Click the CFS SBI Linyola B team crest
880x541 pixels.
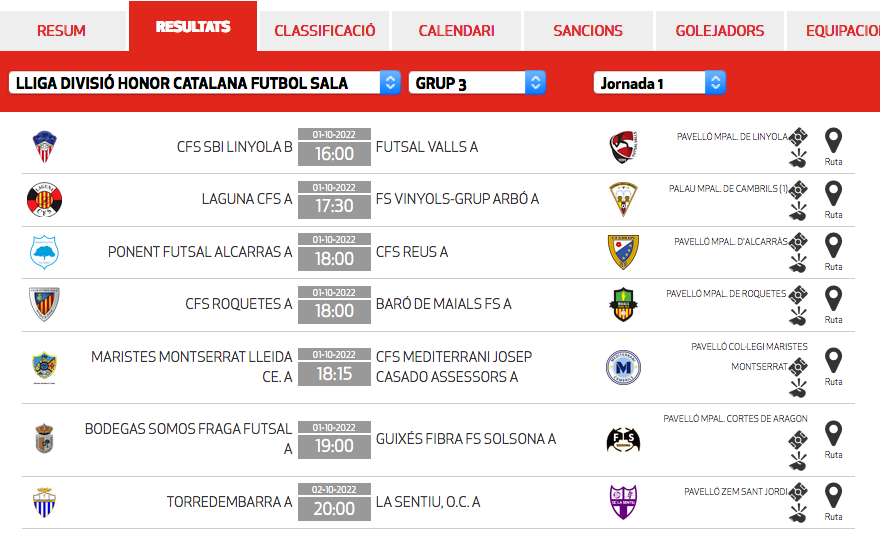click(x=45, y=147)
